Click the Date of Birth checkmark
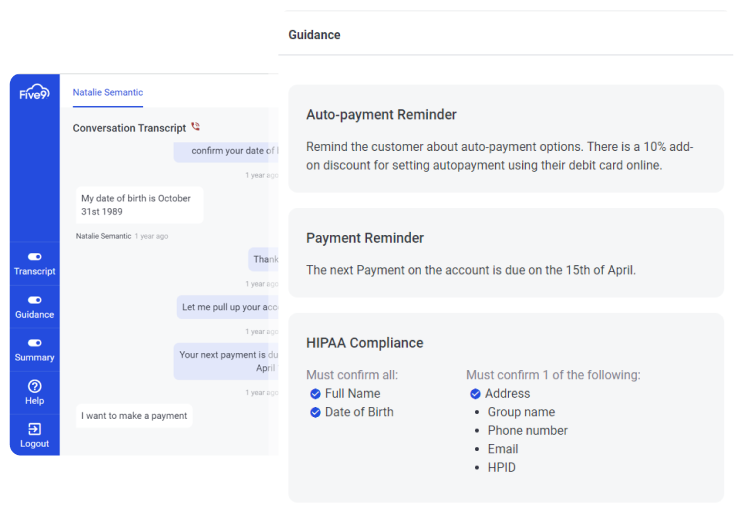Screen dimensions: 744x517 point(315,412)
